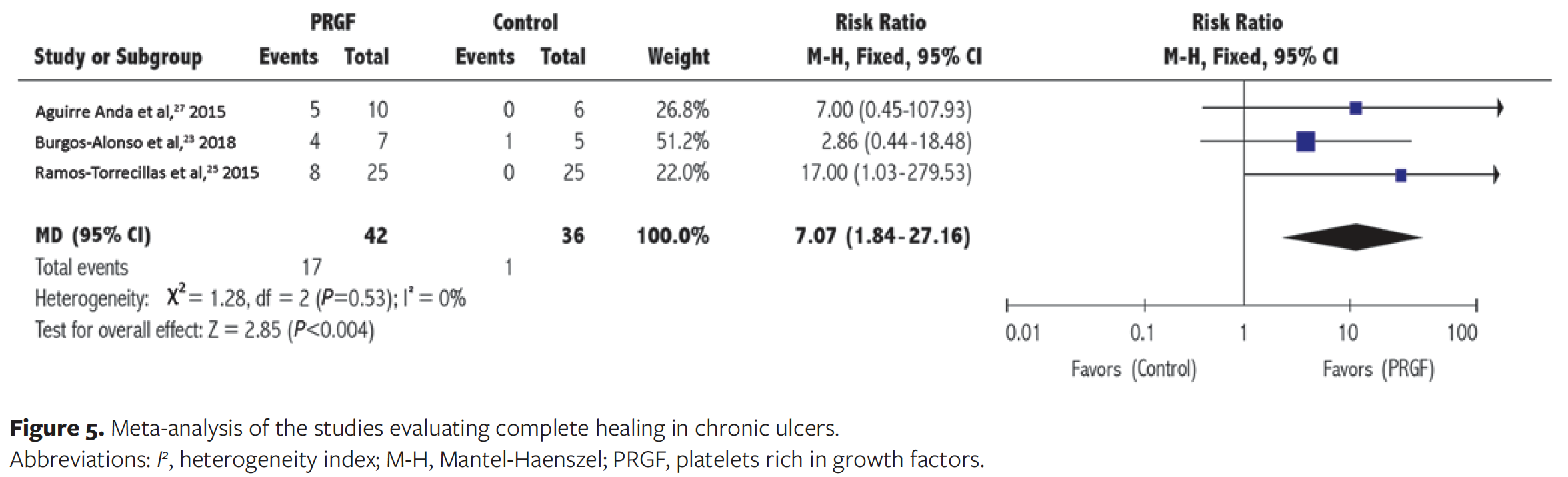Click the Favors (PRGF) axis label
Screen dimensions: 1568x477
[1378, 368]
